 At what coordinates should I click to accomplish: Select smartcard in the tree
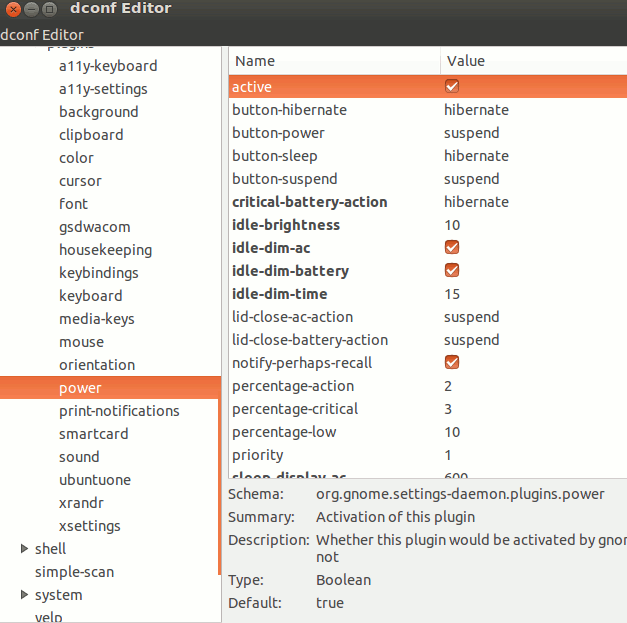tap(94, 434)
